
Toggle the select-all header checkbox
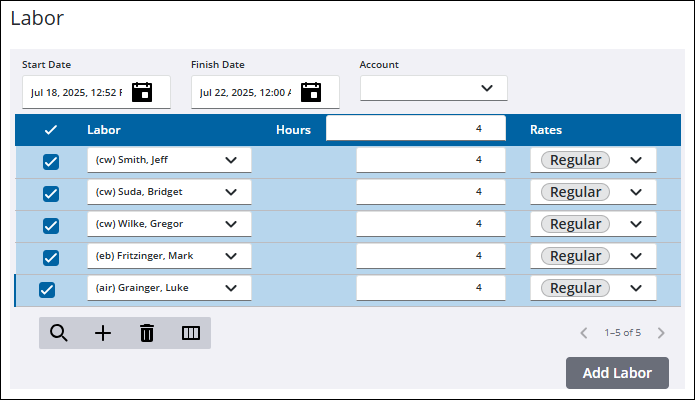click(x=51, y=130)
